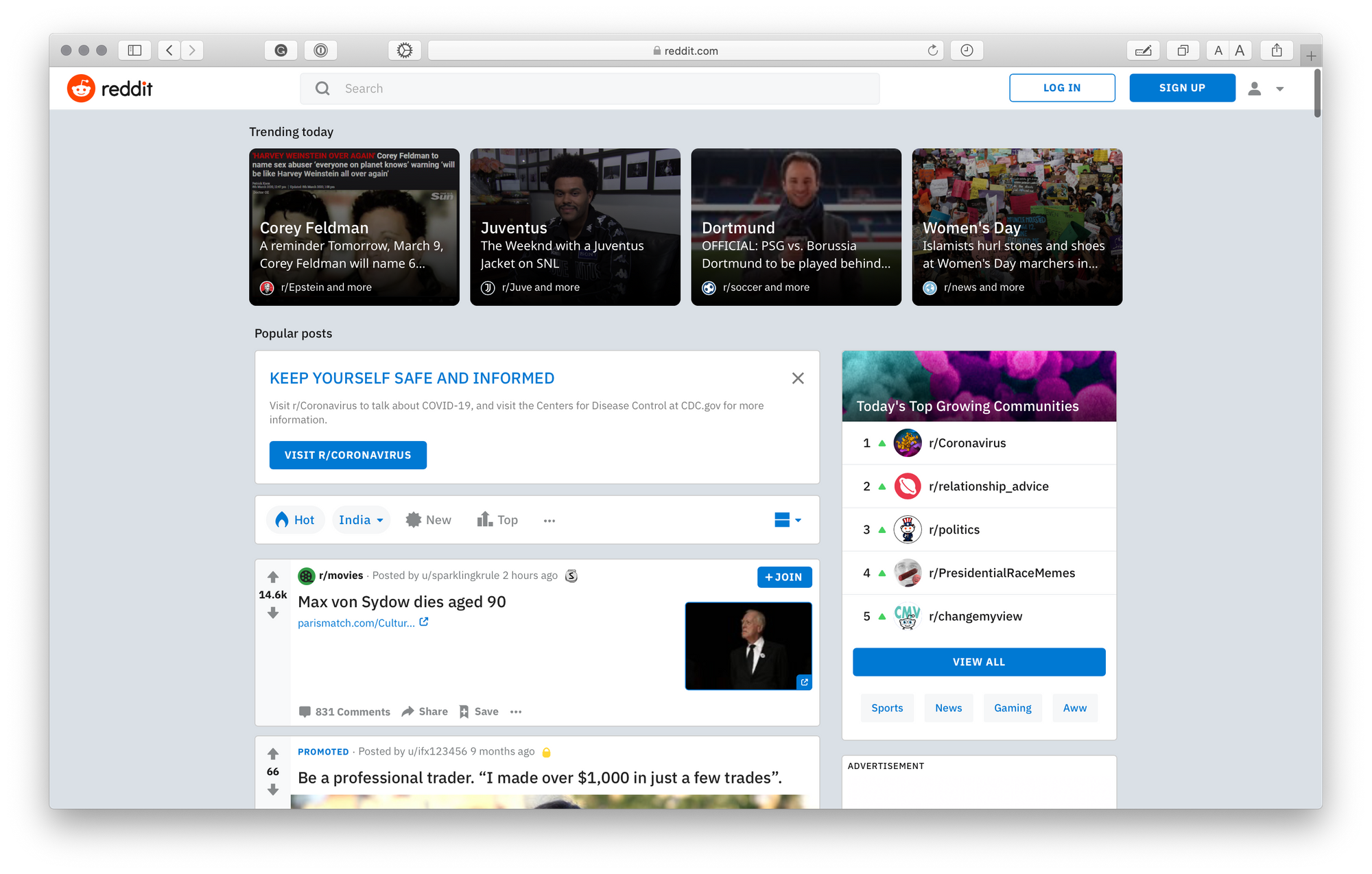The image size is (1372, 874).
Task: Click the Grammarly extension icon
Action: (281, 50)
